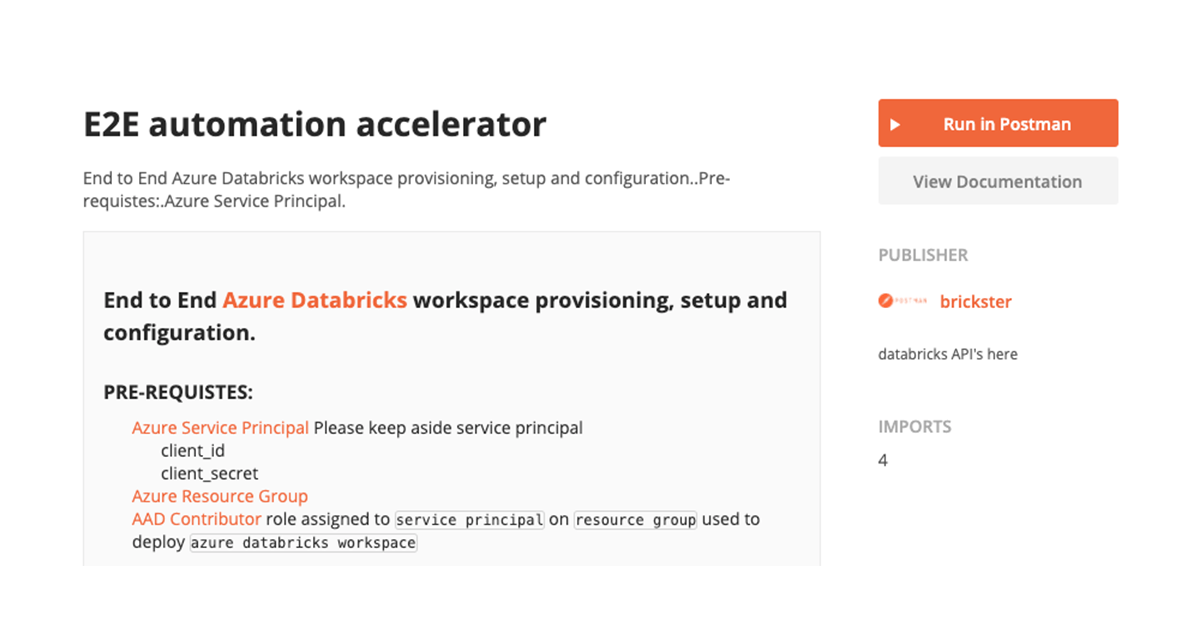Select the 'service principal' inline code snippet
Viewport: 1200px width, 630px height.
(470, 520)
